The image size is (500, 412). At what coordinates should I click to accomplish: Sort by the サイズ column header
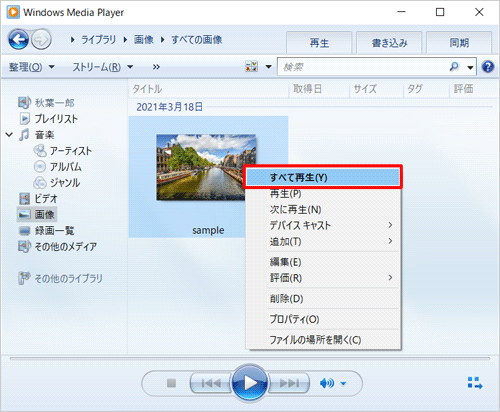(376, 89)
